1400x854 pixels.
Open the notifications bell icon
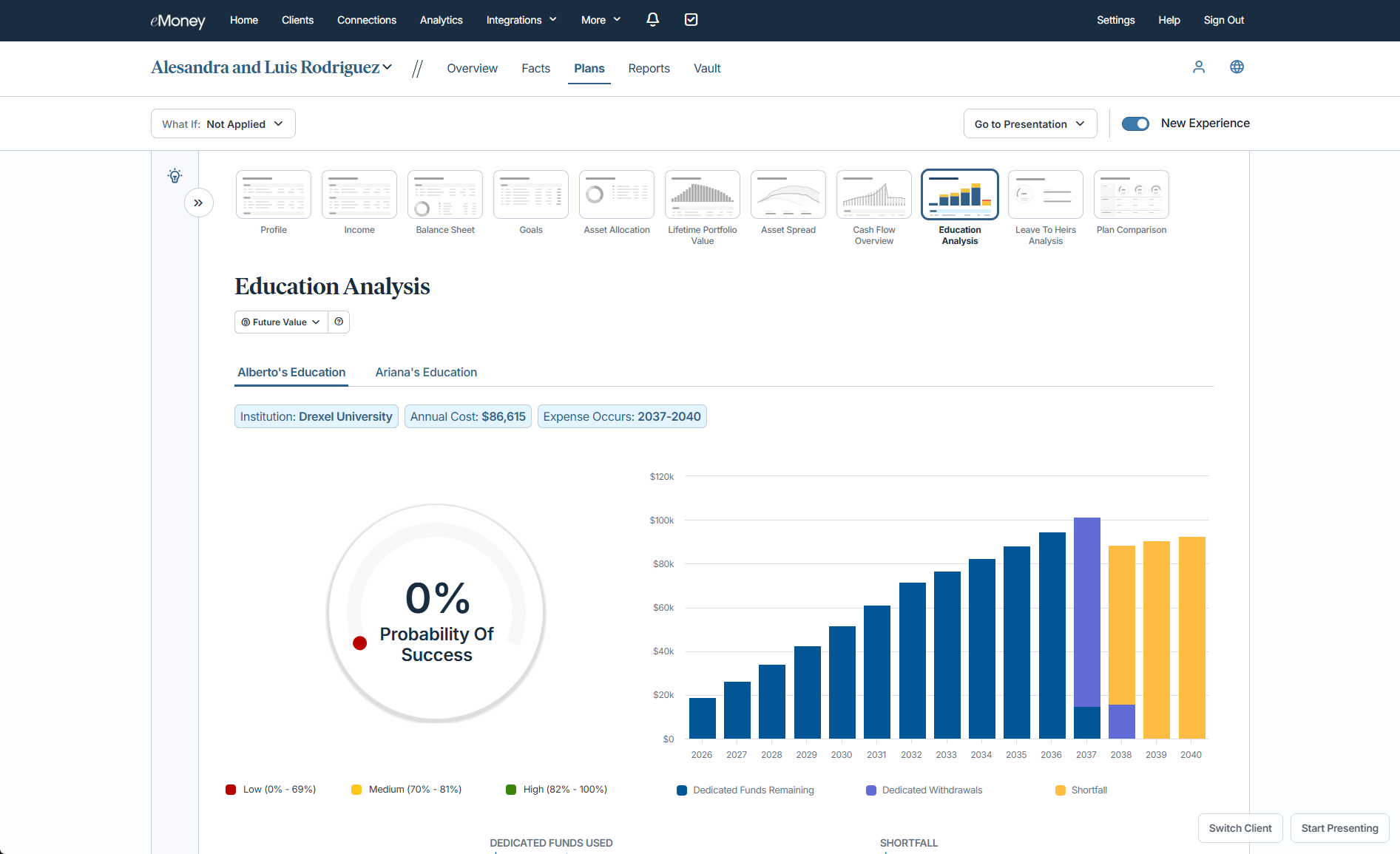652,20
